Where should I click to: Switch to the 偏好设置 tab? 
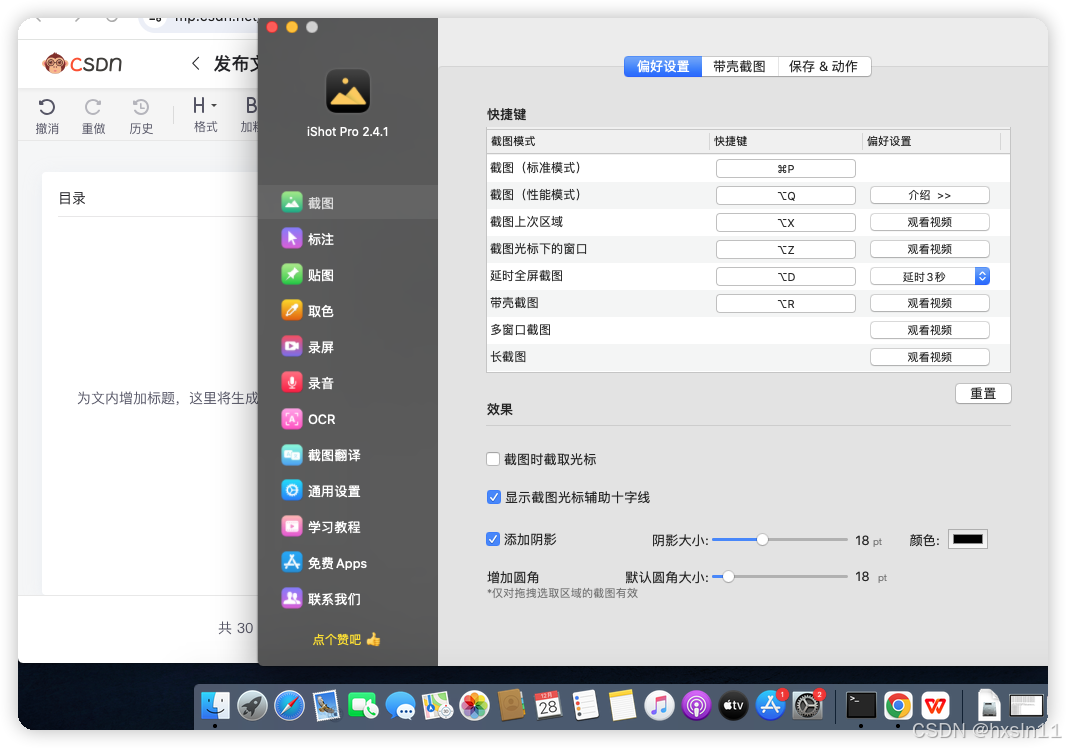pos(663,66)
